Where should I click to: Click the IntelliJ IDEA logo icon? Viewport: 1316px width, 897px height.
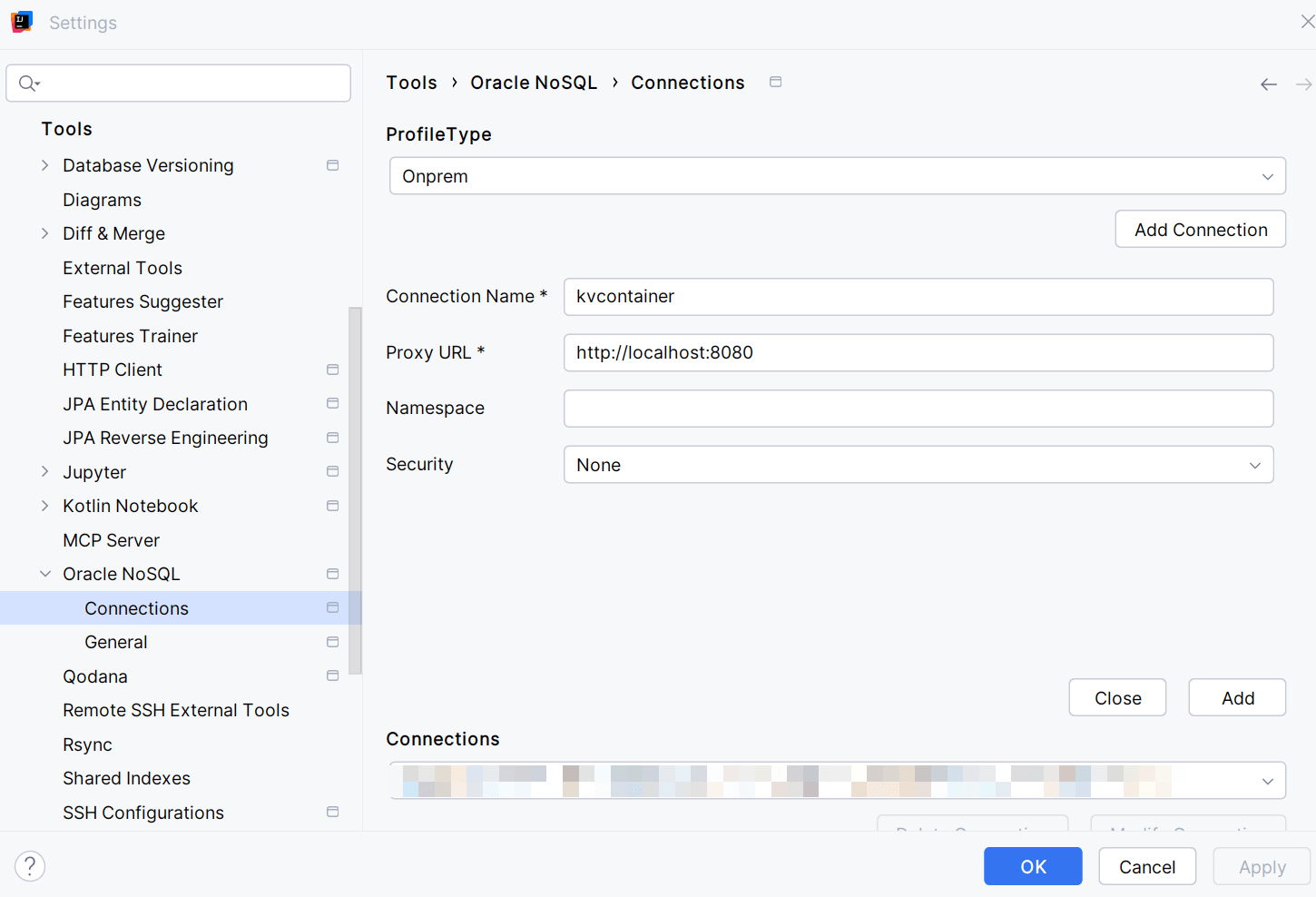pyautogui.click(x=22, y=22)
